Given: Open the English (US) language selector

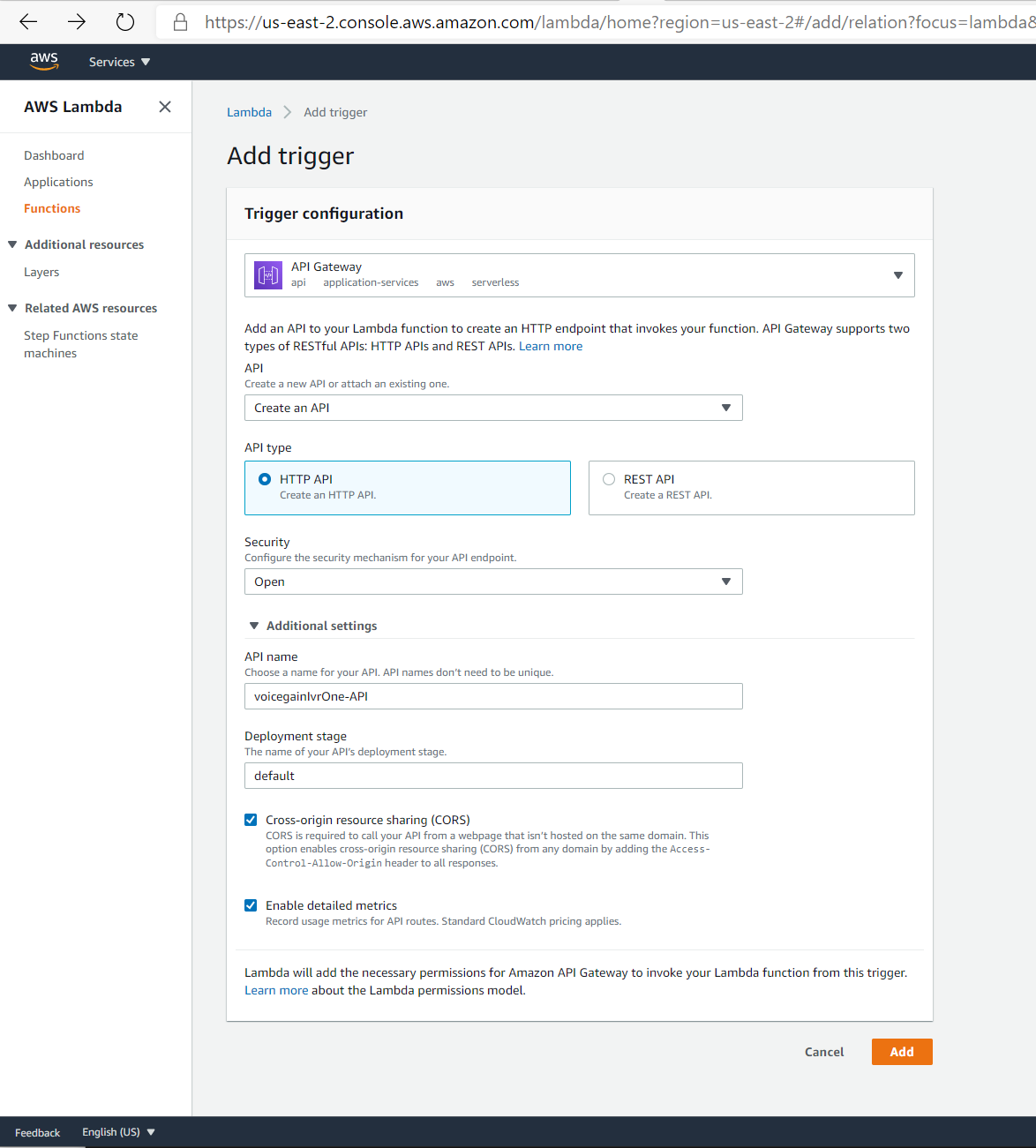Looking at the screenshot, I should coord(118,1132).
